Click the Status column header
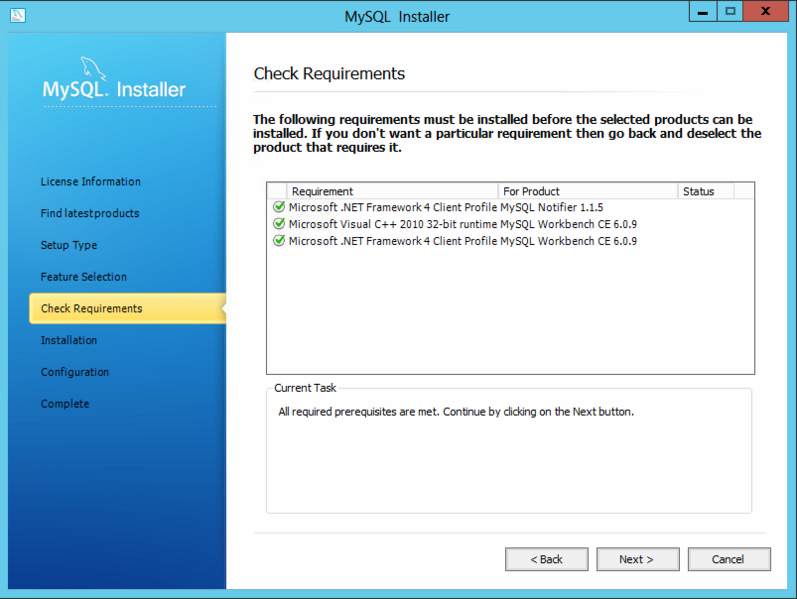 (706, 191)
